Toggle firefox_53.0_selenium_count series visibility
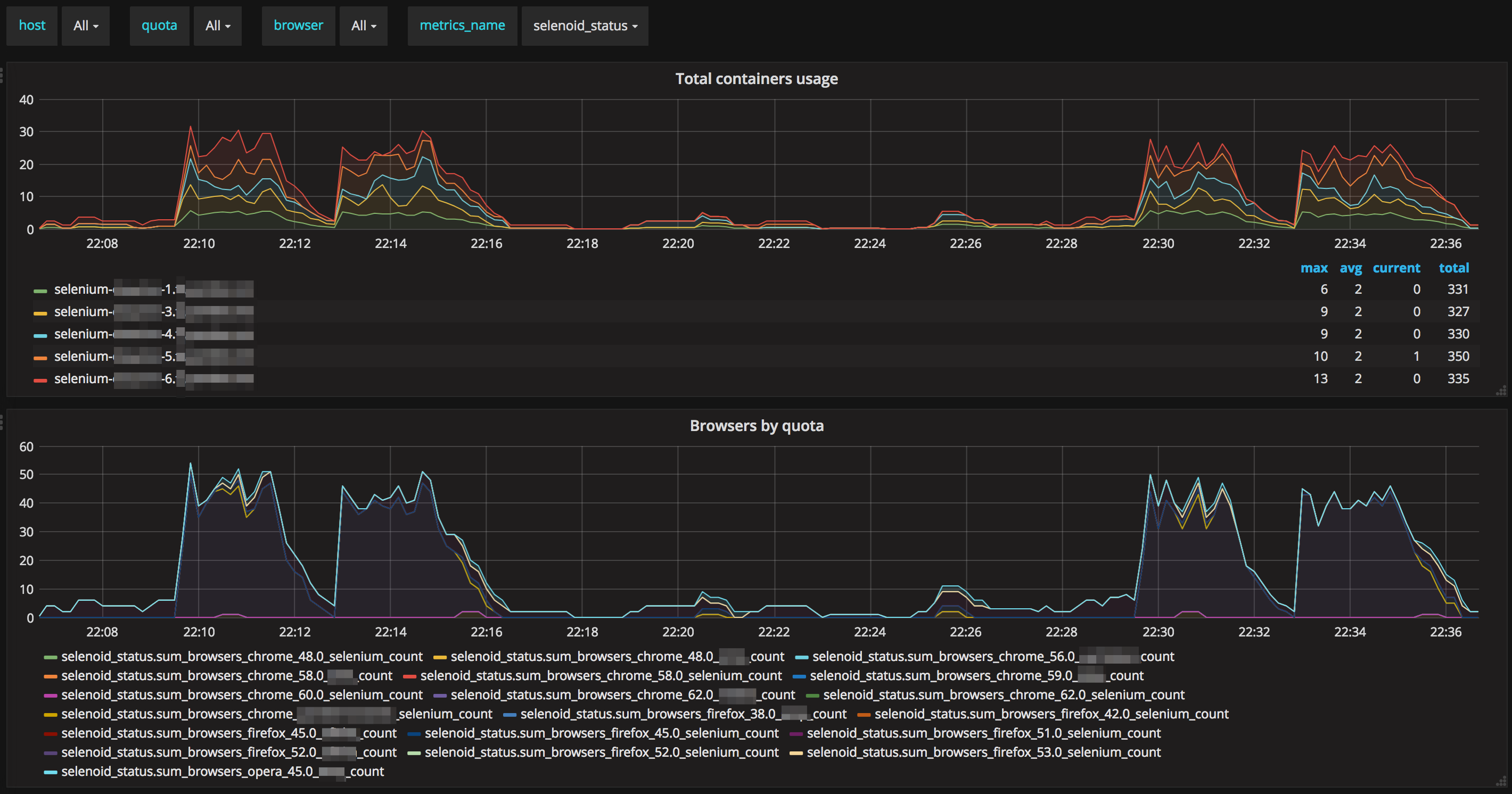The height and width of the screenshot is (794, 1512). click(x=983, y=752)
